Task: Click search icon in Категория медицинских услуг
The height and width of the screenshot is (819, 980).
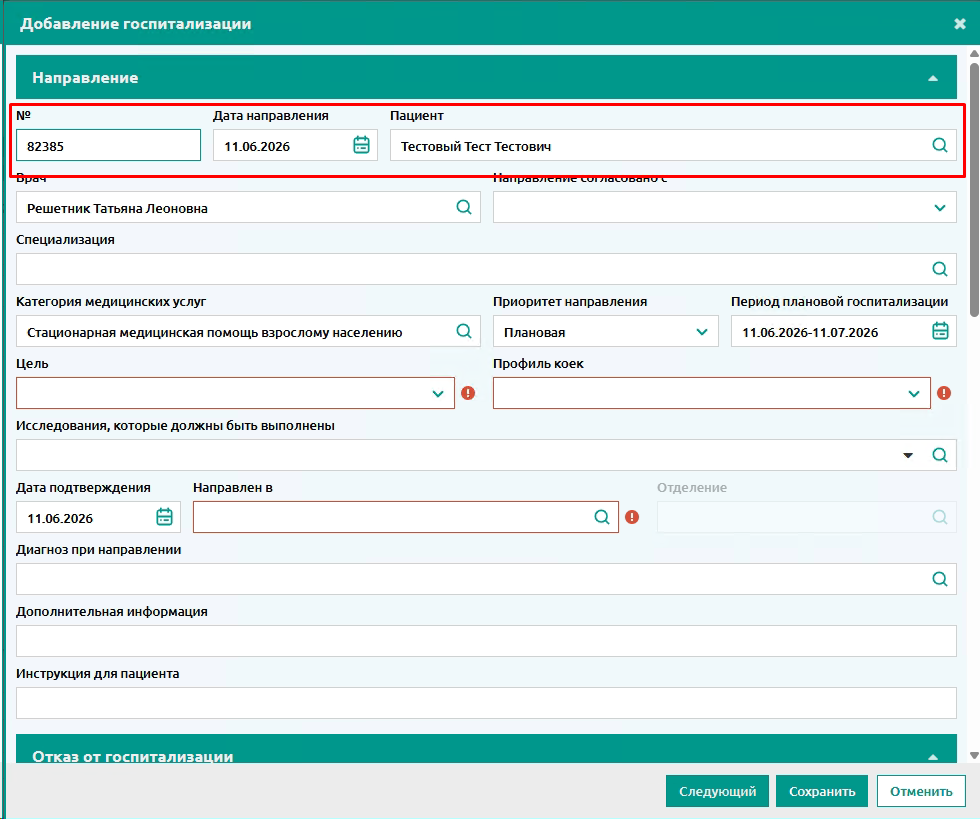Action: click(464, 331)
